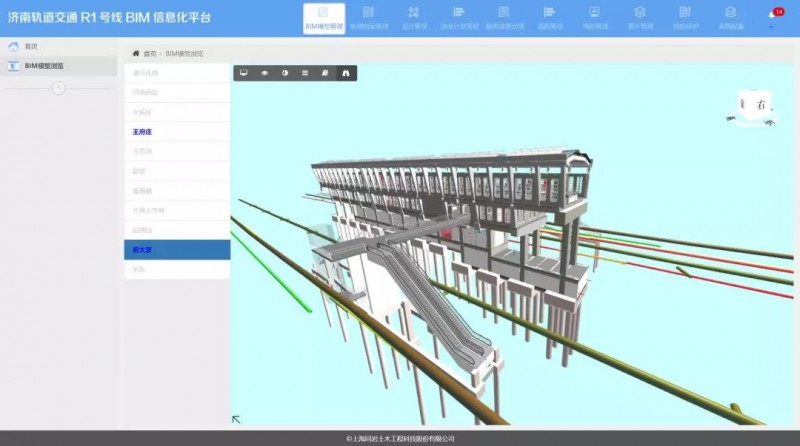Click the 首页 home icon in left sidebar
This screenshot has width=800, height=446.
[x=14, y=47]
